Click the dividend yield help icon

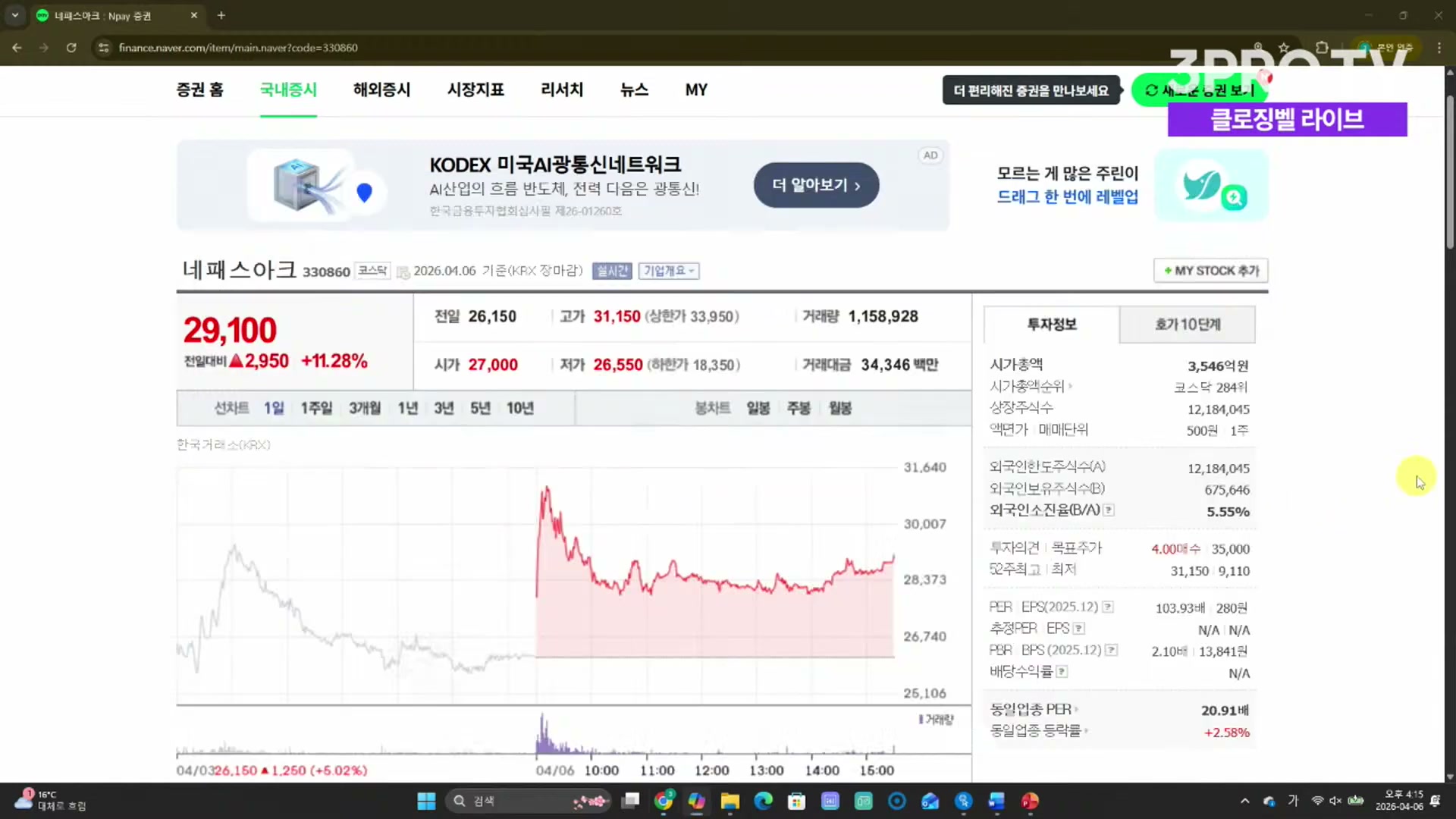click(1062, 671)
